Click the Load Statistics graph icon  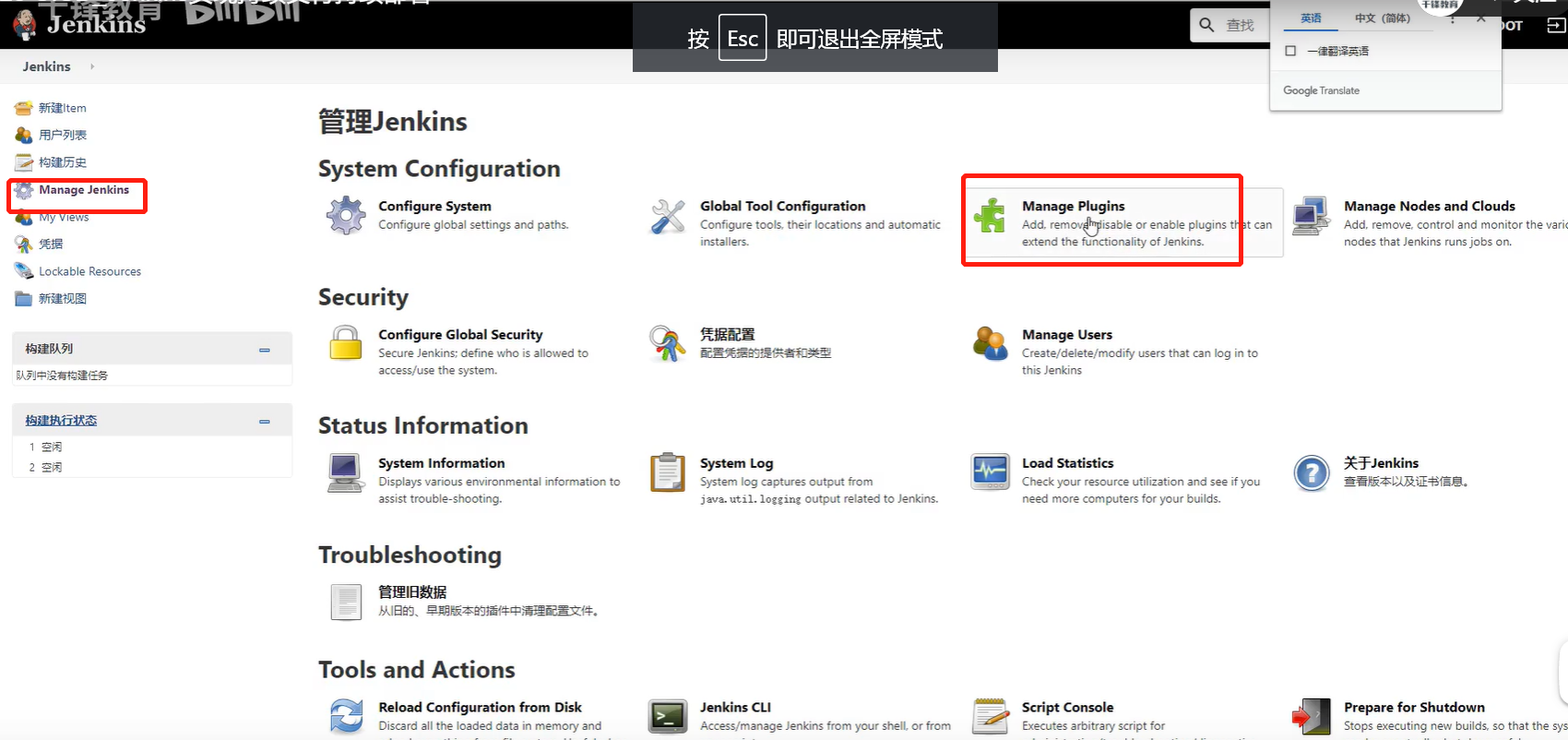(990, 471)
